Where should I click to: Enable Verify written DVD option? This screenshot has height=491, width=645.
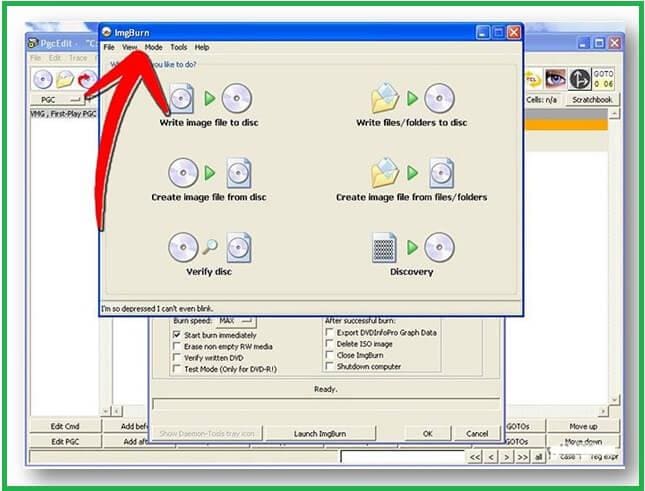(177, 357)
